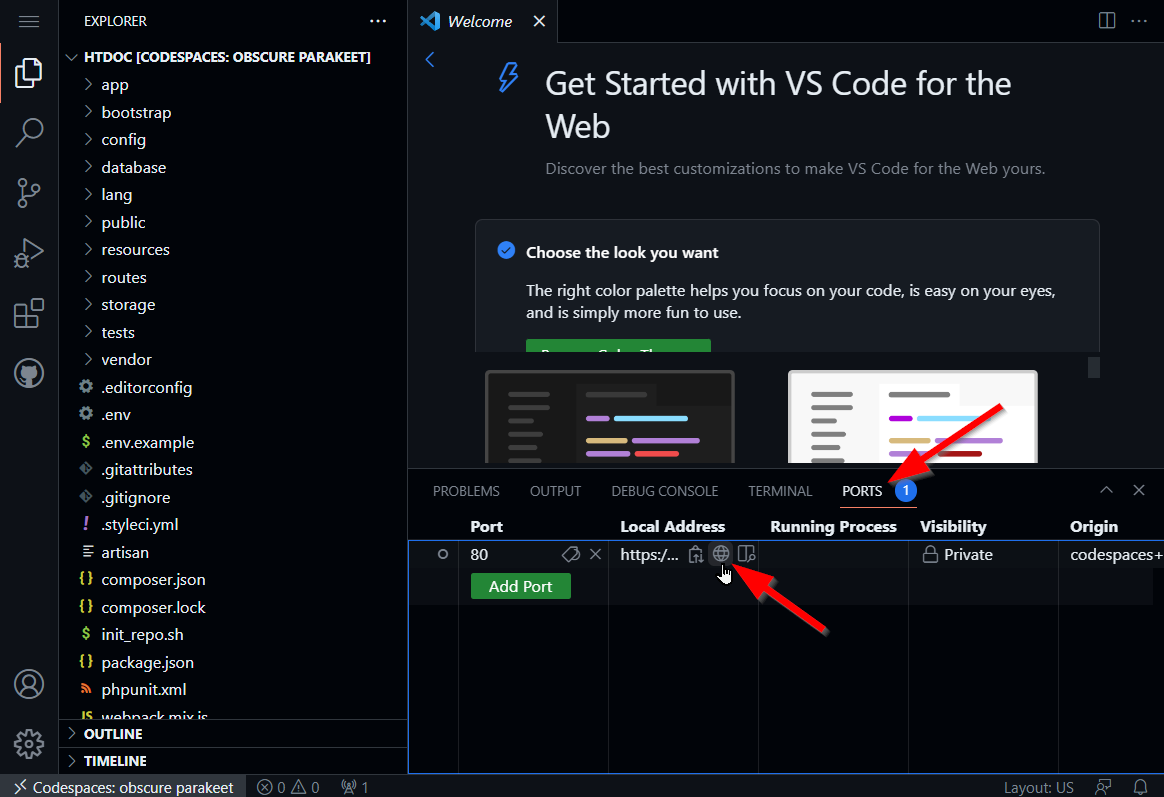Click the port 80 https local address
This screenshot has height=797, width=1164.
point(649,554)
